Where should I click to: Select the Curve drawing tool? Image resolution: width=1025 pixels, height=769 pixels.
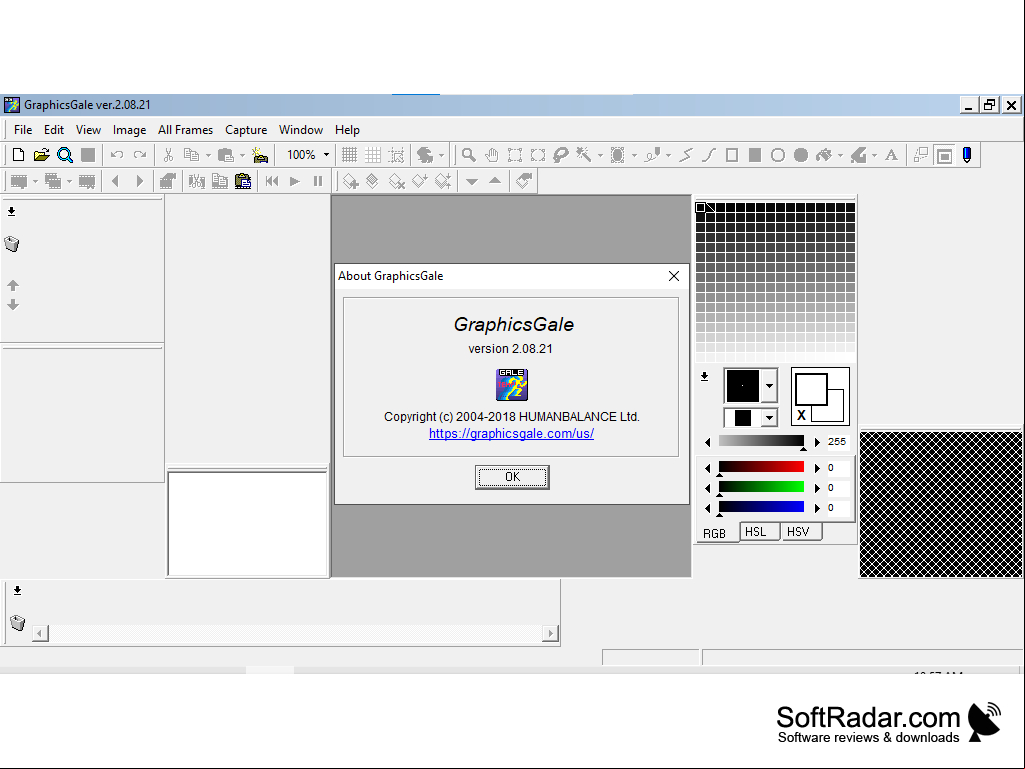coord(709,155)
